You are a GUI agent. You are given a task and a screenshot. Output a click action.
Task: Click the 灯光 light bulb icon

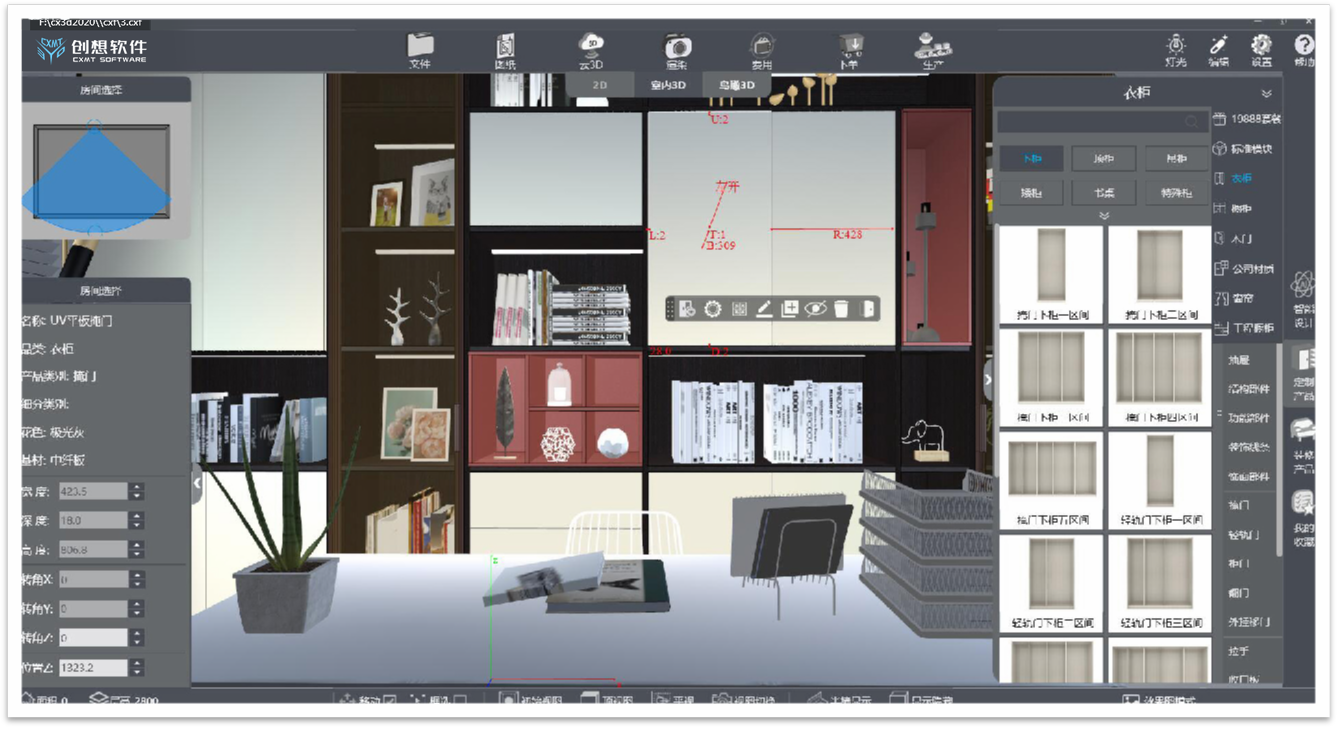point(1176,45)
